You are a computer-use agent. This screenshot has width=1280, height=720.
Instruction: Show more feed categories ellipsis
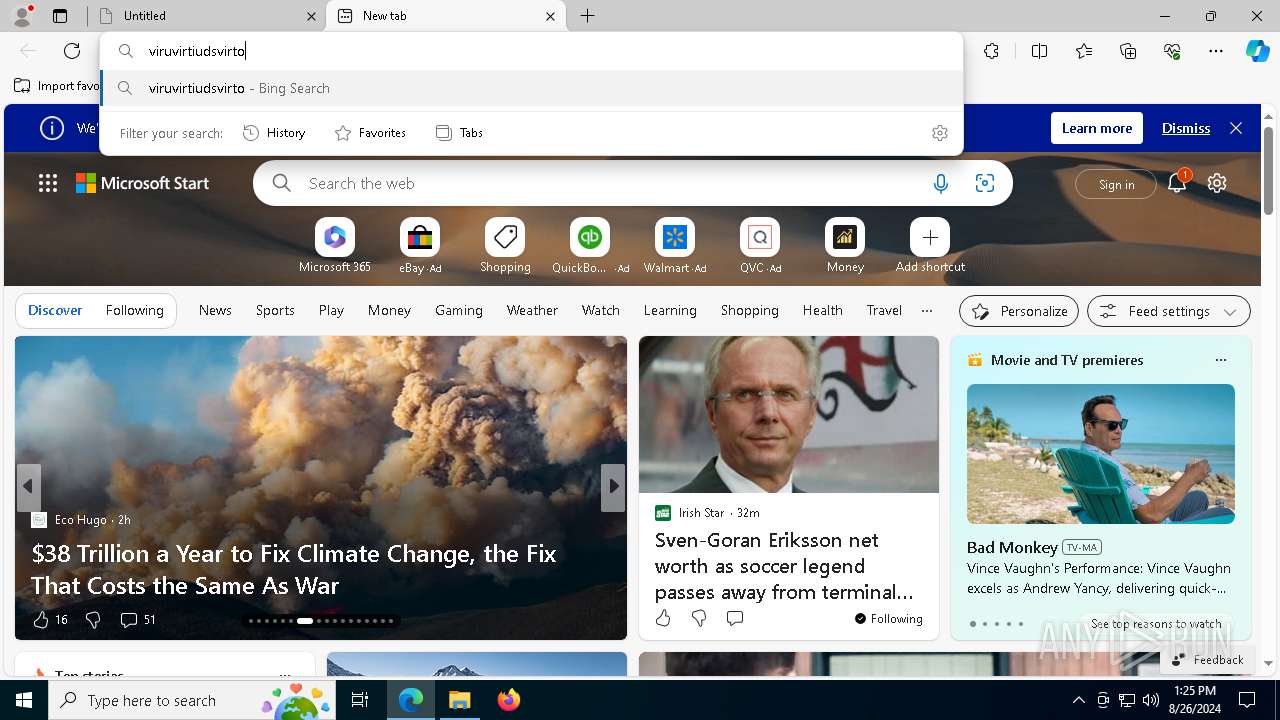tap(927, 310)
